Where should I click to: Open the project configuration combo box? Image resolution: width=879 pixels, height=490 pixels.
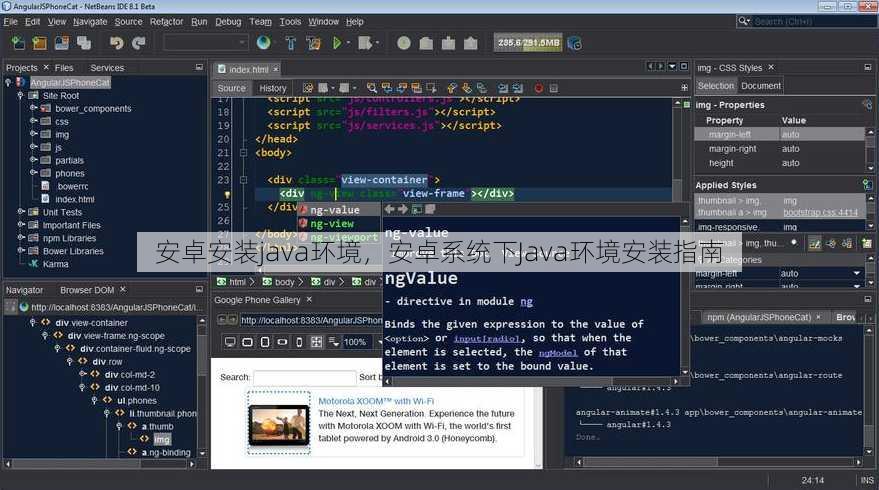(x=205, y=43)
